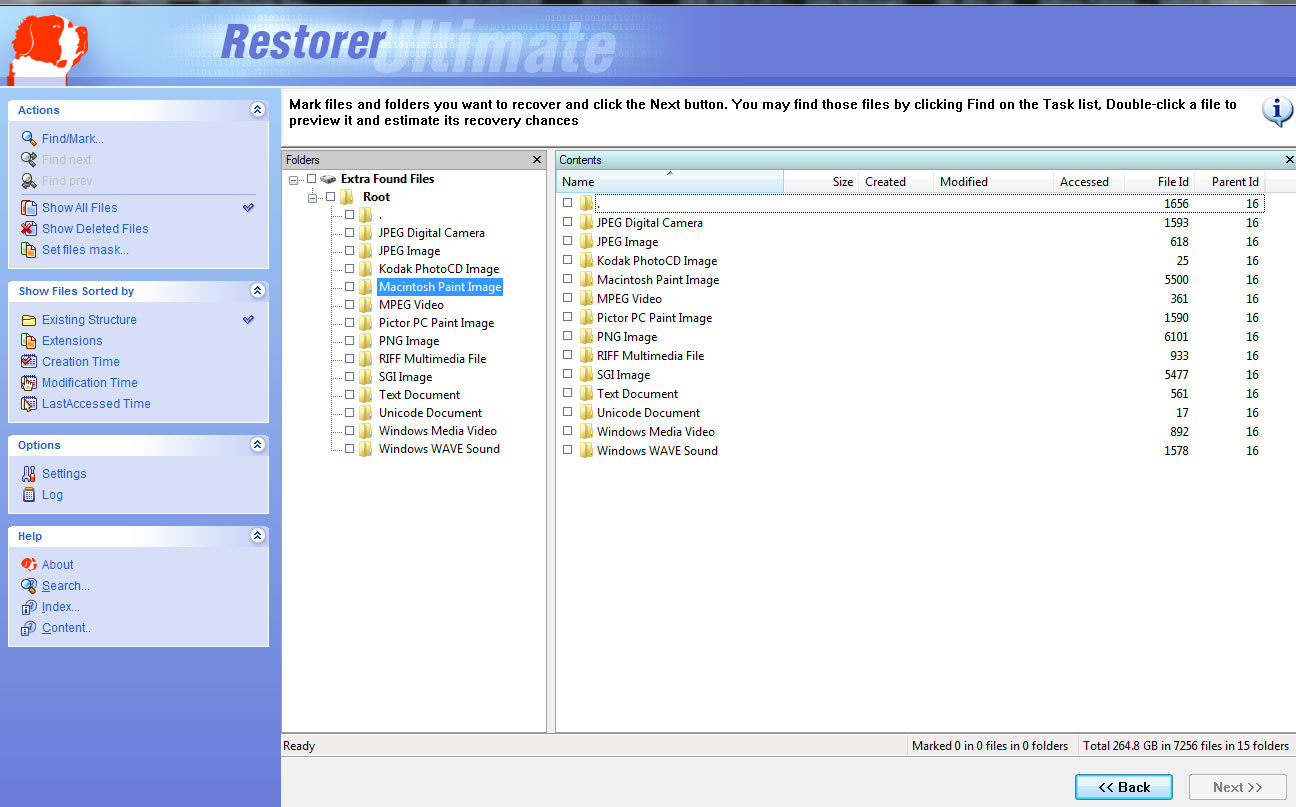Click the SGI Image folder icon in Folders tree
Viewport: 1296px width, 807px height.
(366, 377)
